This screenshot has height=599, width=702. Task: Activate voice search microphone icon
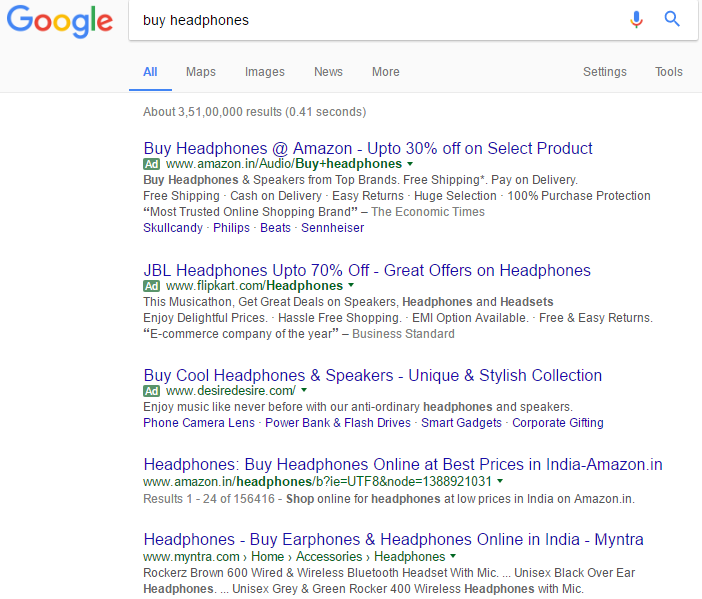point(636,19)
